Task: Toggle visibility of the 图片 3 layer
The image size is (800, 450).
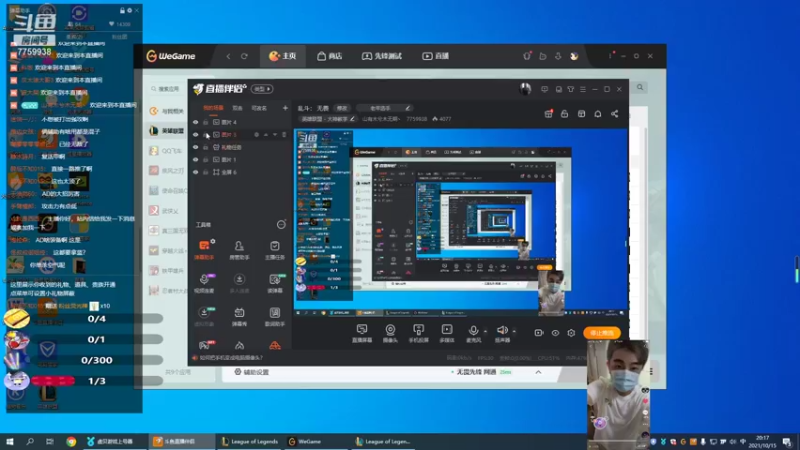Action: point(195,135)
